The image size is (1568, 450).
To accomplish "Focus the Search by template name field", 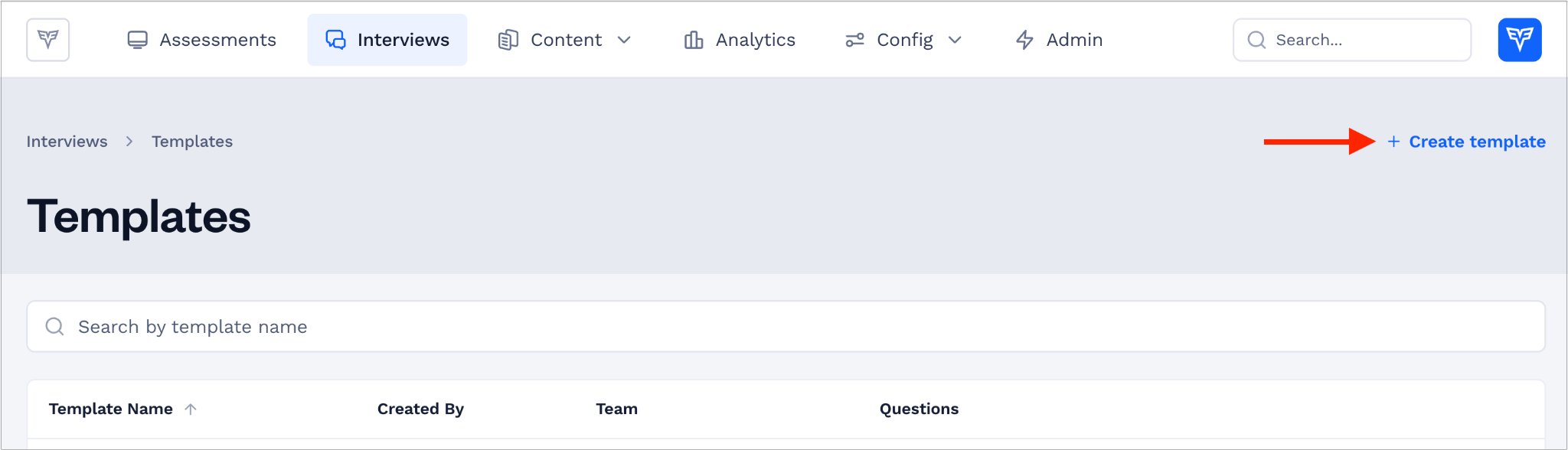I will pyautogui.click(x=786, y=327).
